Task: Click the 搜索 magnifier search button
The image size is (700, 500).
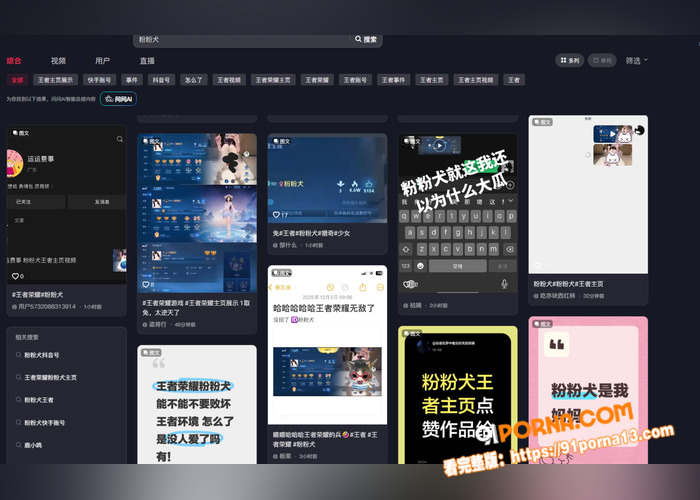Action: 366,40
